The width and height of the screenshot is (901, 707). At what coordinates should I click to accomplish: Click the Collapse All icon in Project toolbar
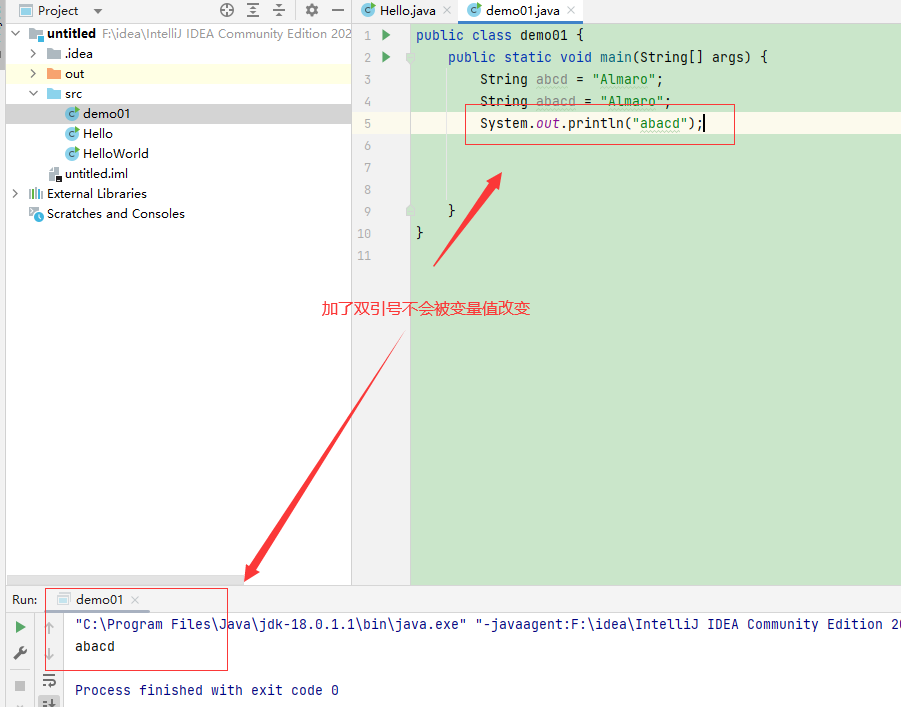pos(279,10)
